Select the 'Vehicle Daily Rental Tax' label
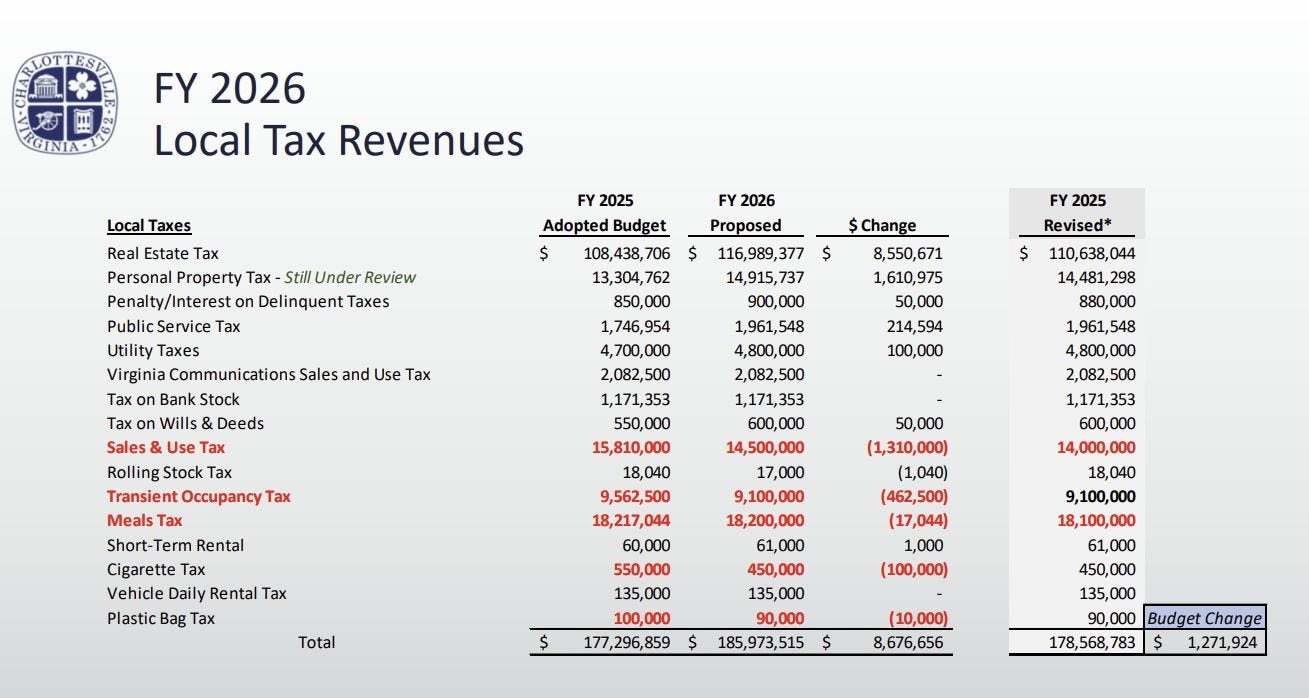Image resolution: width=1309 pixels, height=698 pixels. (197, 593)
